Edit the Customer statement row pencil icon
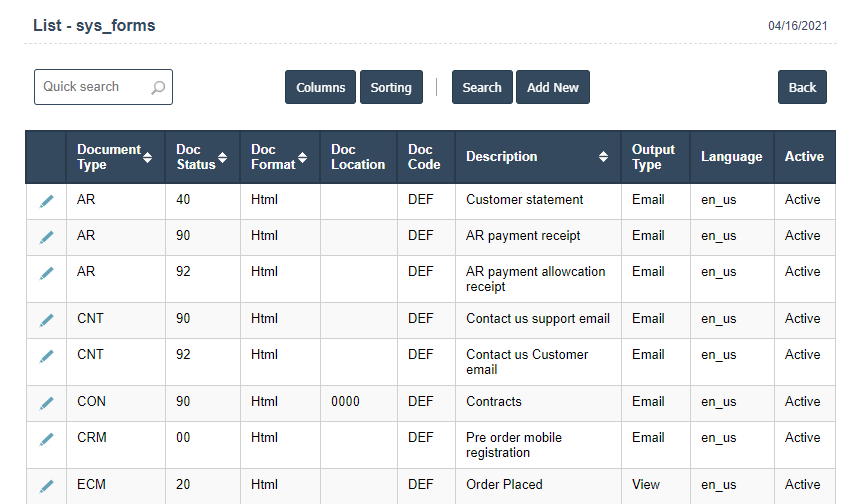This screenshot has width=854, height=504. click(x=47, y=201)
